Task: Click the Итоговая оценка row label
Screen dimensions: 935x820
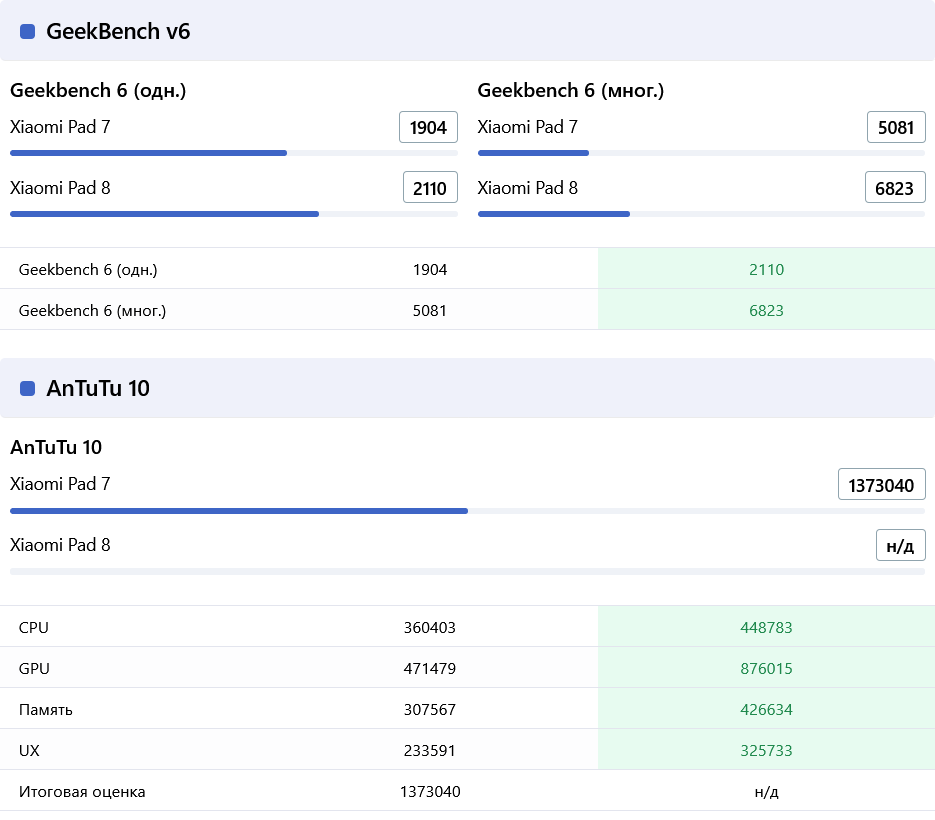Action: click(82, 791)
